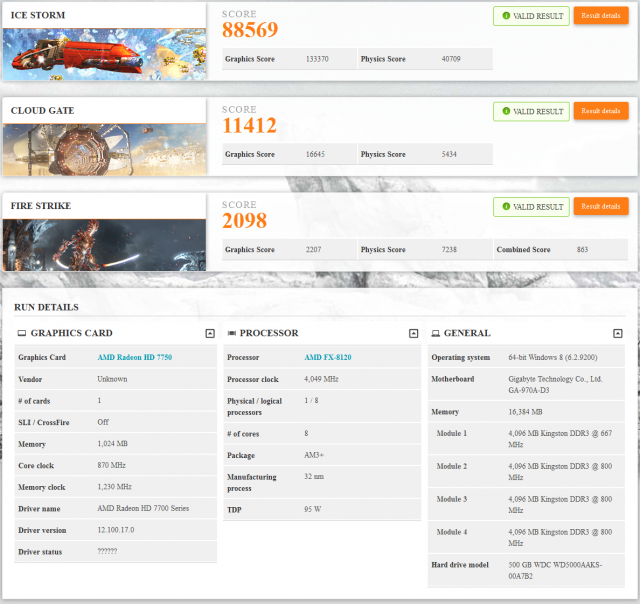
Task: Click Cloud Gate Valid Result badge
Action: [x=531, y=111]
